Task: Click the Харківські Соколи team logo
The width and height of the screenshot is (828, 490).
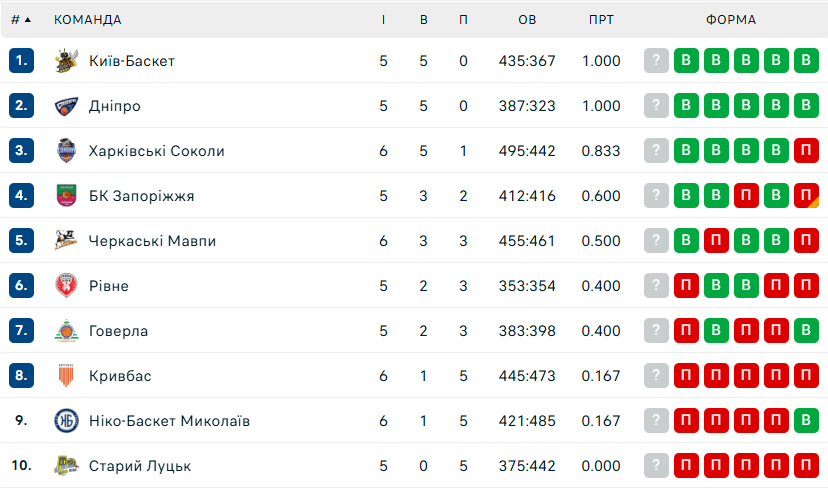Action: point(66,151)
